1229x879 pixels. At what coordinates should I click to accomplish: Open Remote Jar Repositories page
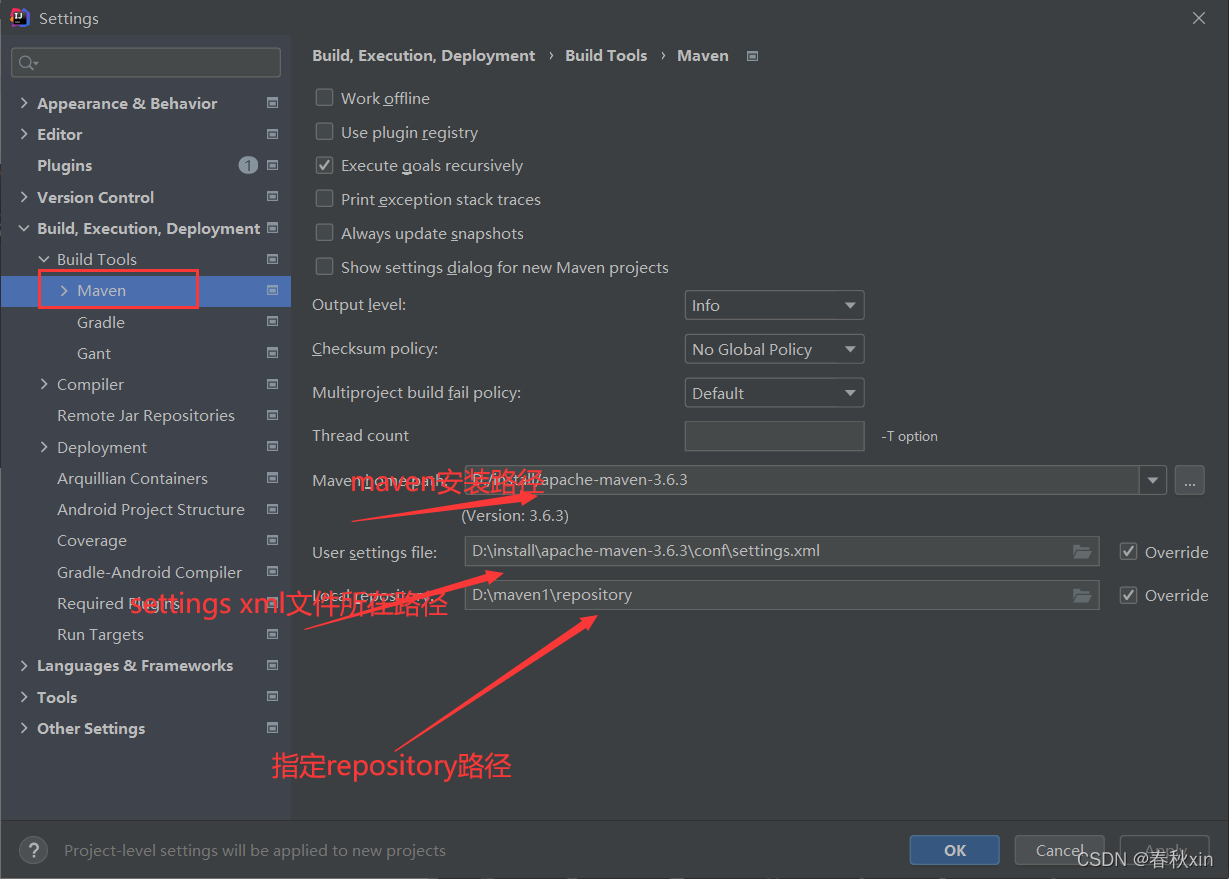click(146, 415)
